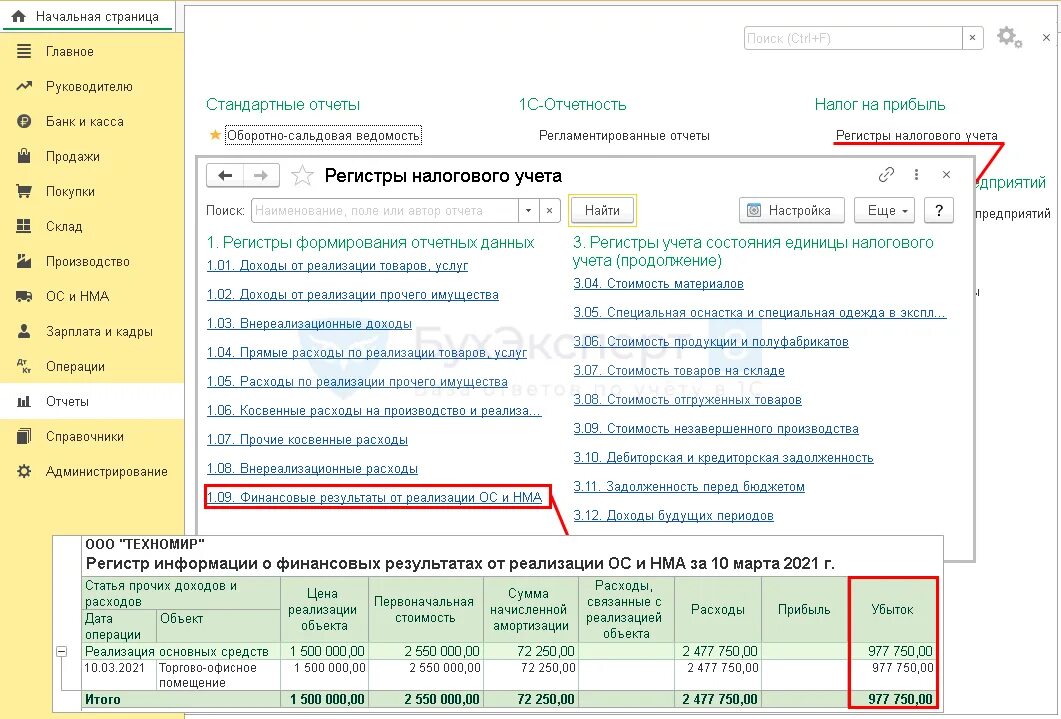Click the top Поиск (Ctrl+F) input field

853,38
